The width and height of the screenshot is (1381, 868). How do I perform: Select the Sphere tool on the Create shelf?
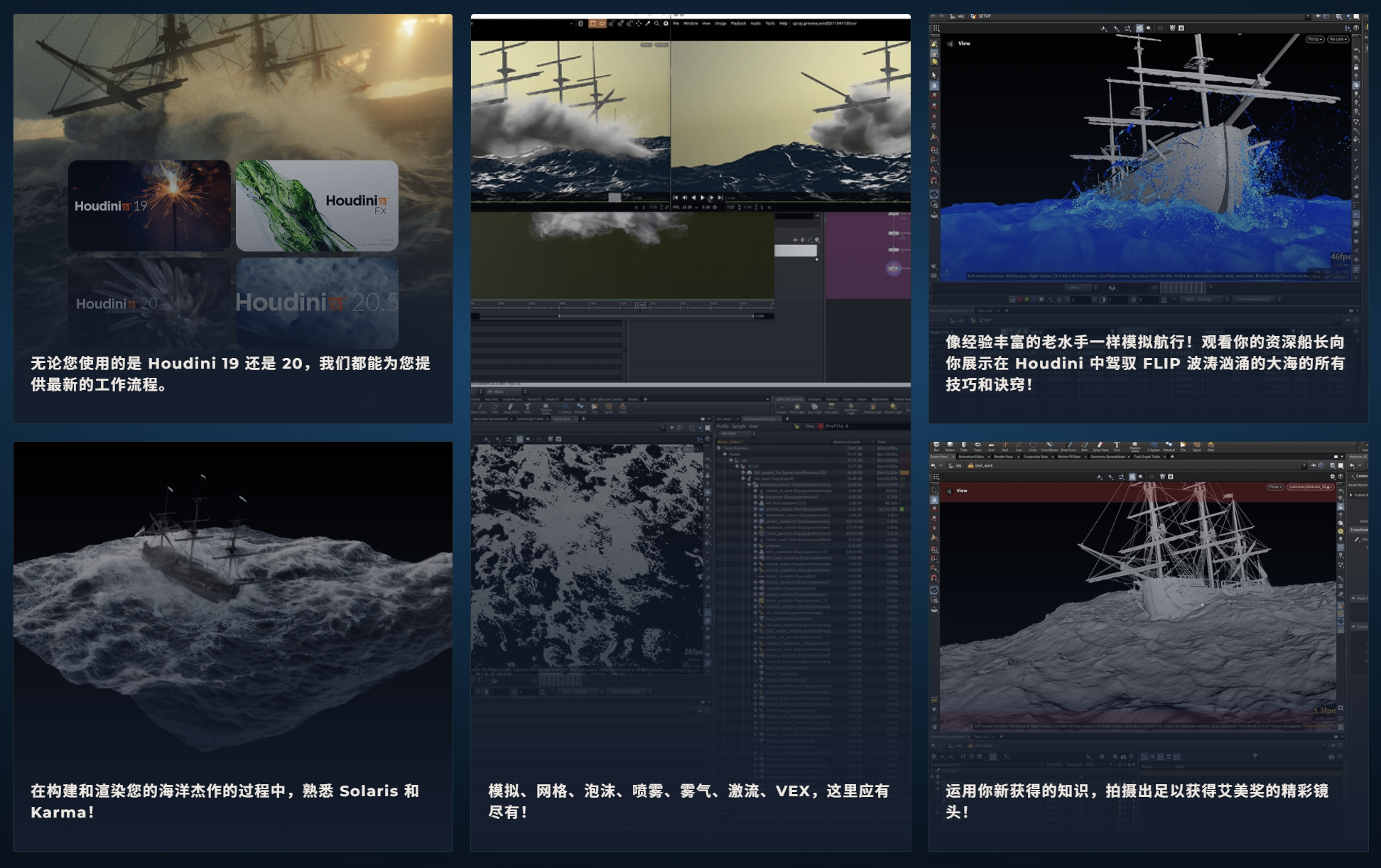[951, 445]
